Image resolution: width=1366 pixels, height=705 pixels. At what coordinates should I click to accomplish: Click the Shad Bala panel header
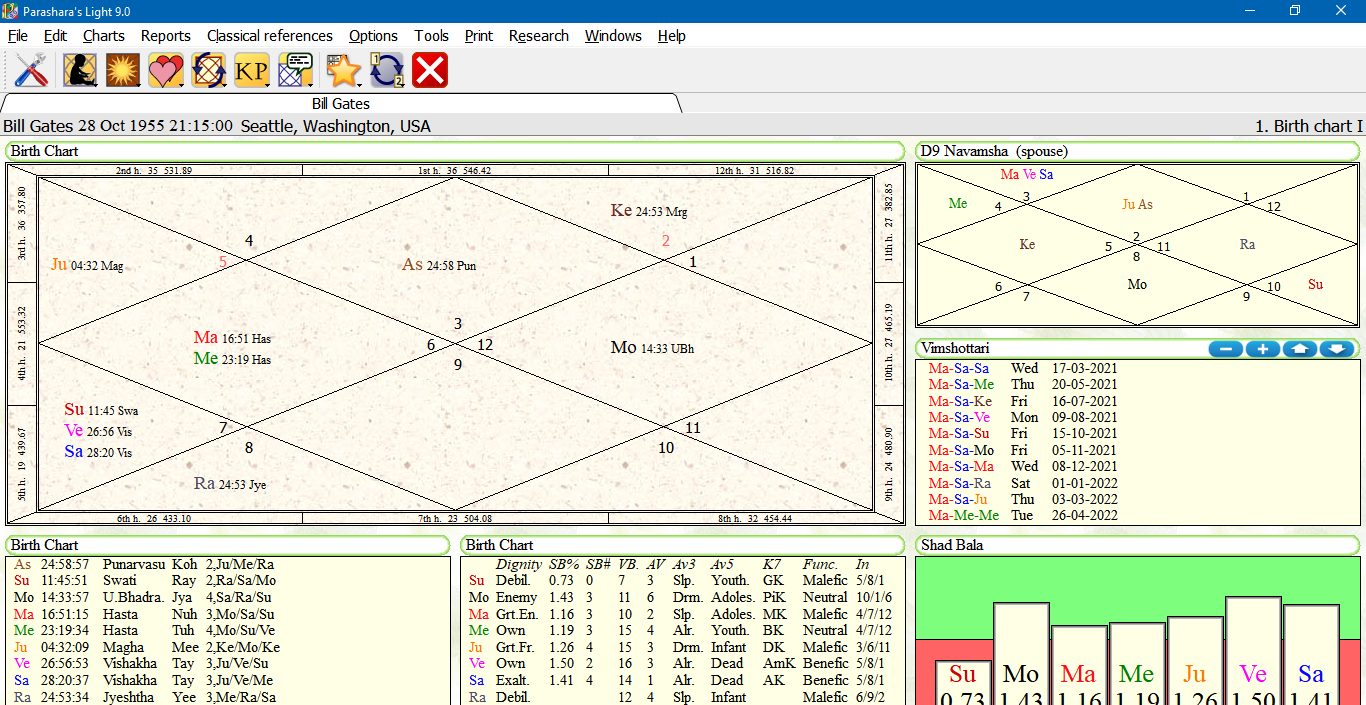point(1137,545)
